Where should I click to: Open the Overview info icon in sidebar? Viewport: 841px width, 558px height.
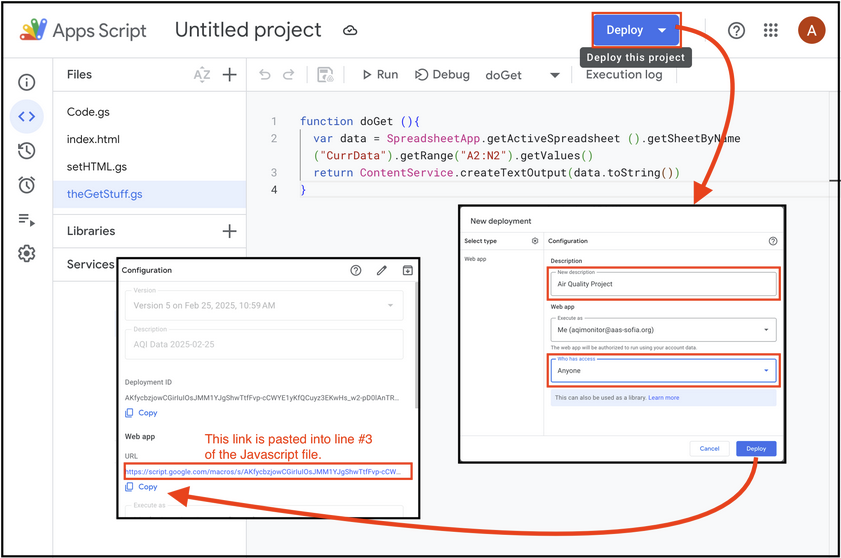(27, 82)
